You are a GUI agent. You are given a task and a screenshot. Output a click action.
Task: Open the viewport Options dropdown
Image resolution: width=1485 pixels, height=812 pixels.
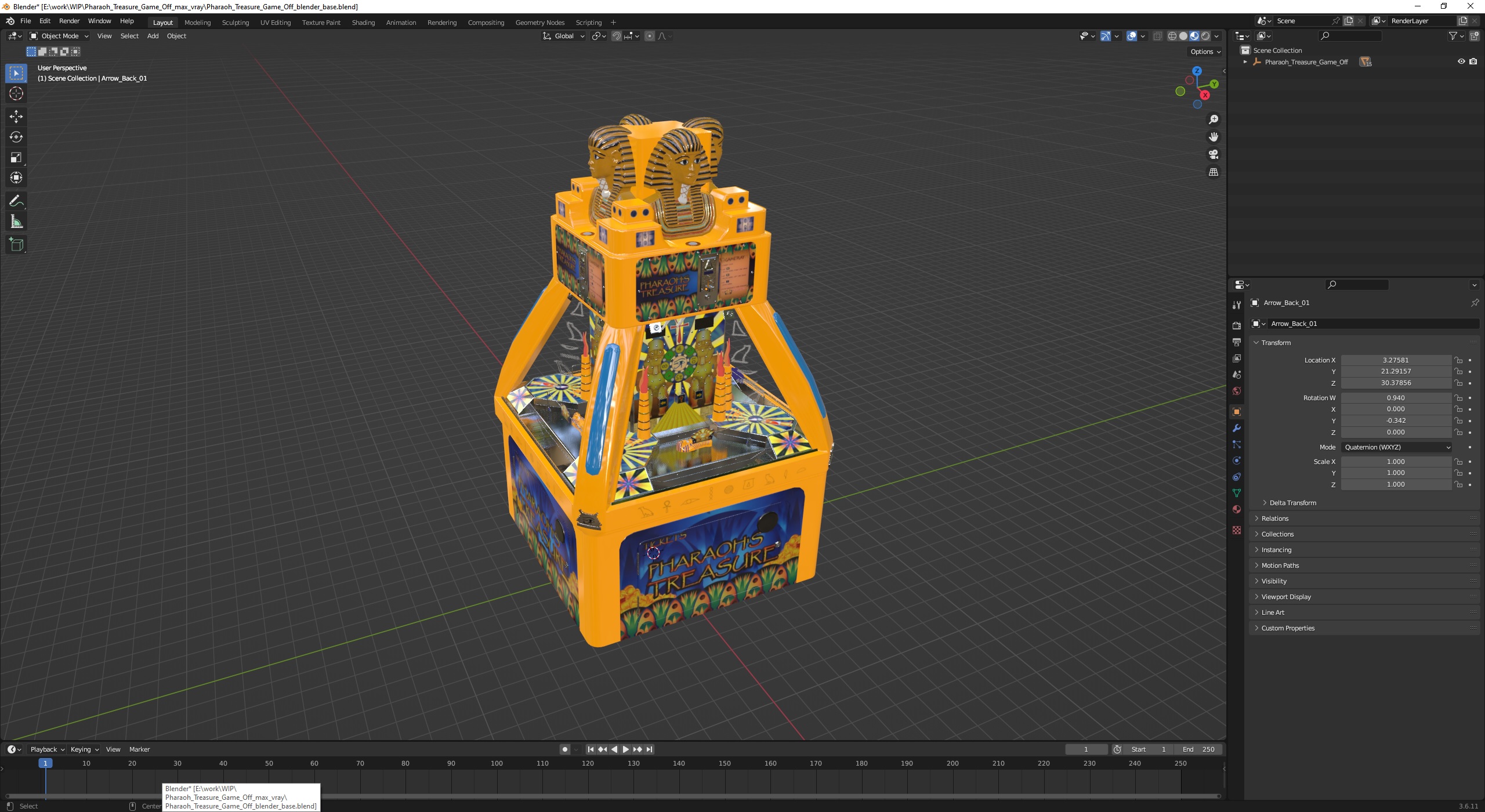pyautogui.click(x=1205, y=52)
